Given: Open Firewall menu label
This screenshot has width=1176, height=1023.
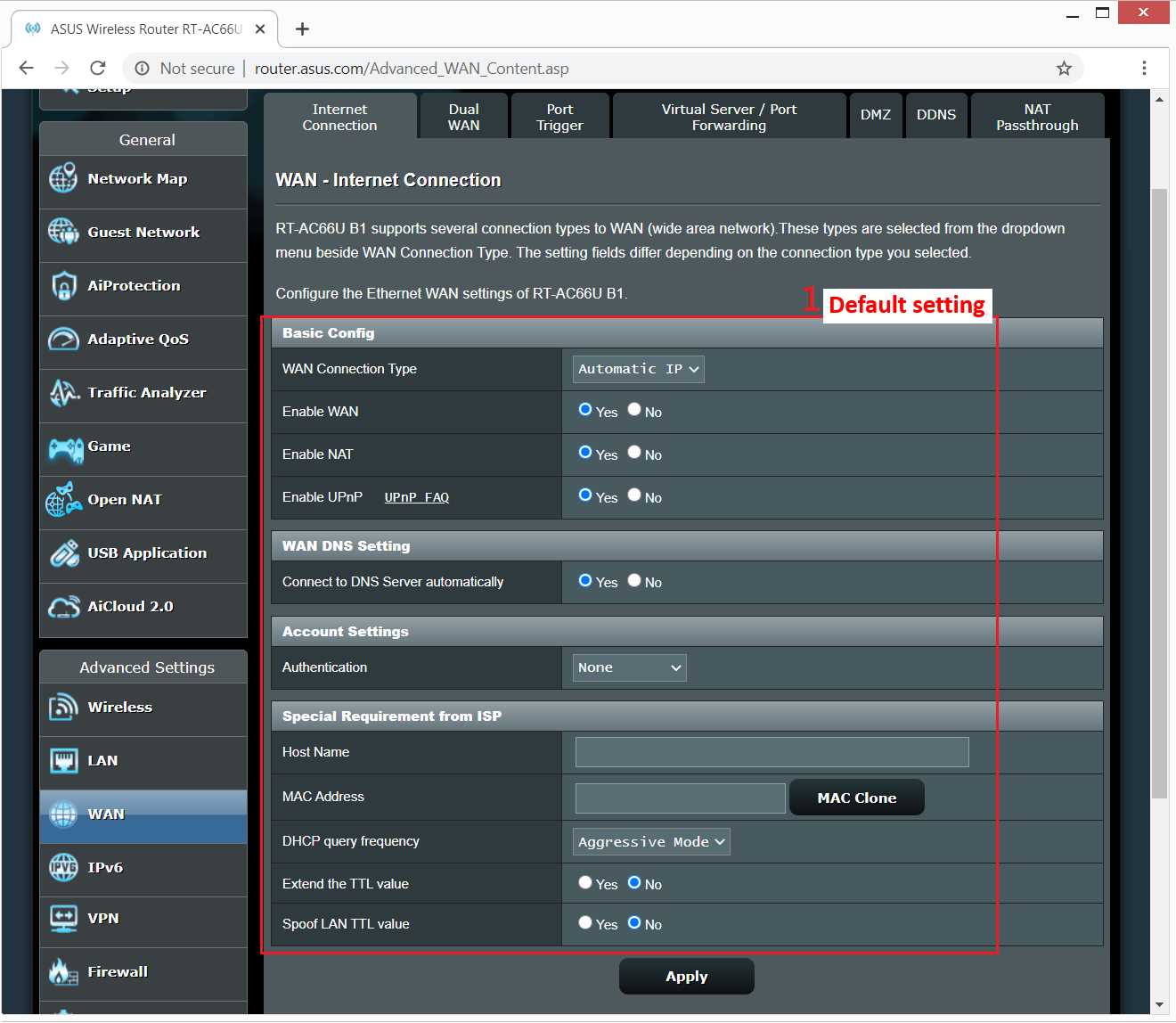Looking at the screenshot, I should (x=118, y=971).
